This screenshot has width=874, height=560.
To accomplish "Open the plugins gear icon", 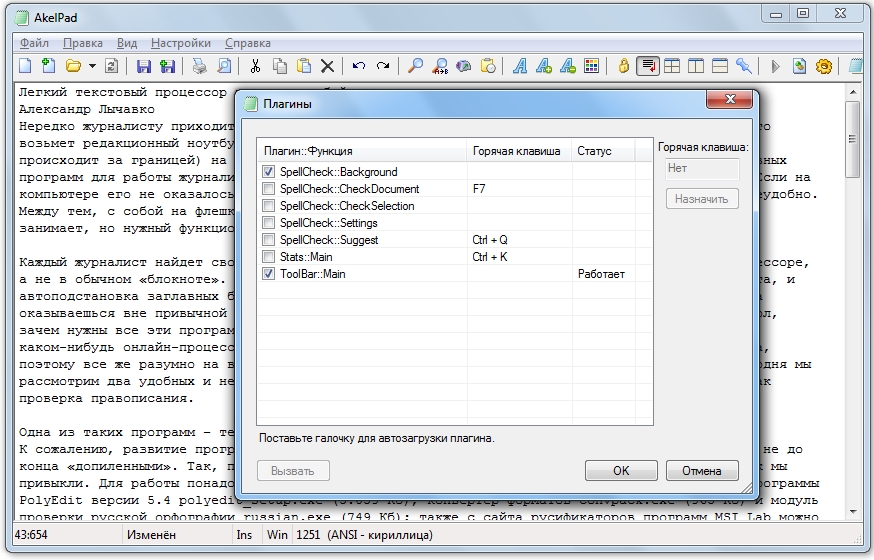I will [x=823, y=66].
